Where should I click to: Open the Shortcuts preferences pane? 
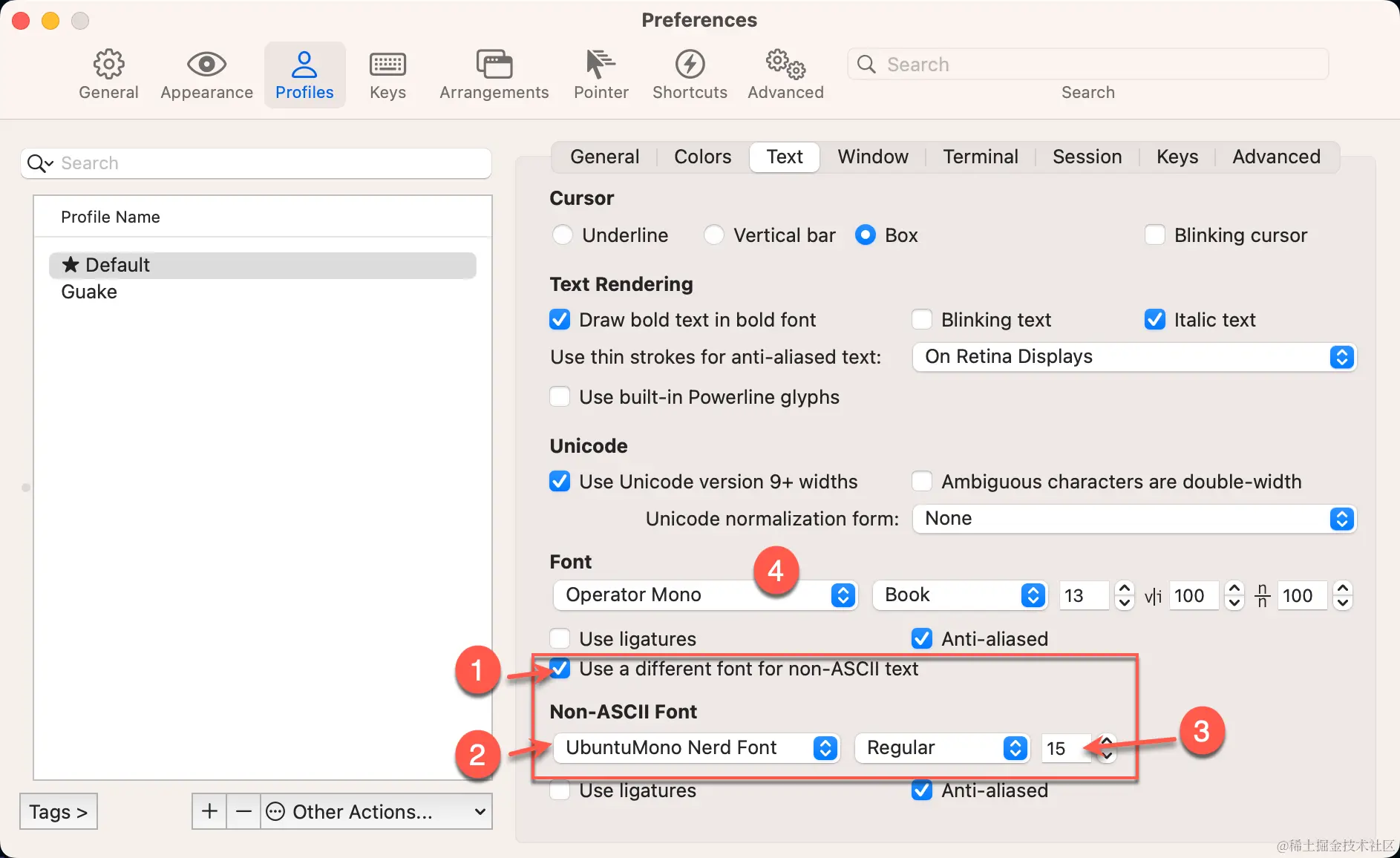pos(690,74)
